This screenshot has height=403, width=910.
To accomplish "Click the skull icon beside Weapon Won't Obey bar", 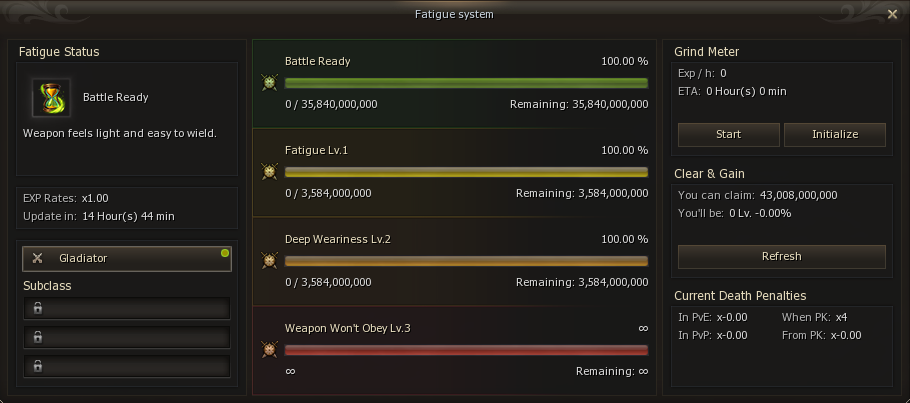I will [x=268, y=349].
